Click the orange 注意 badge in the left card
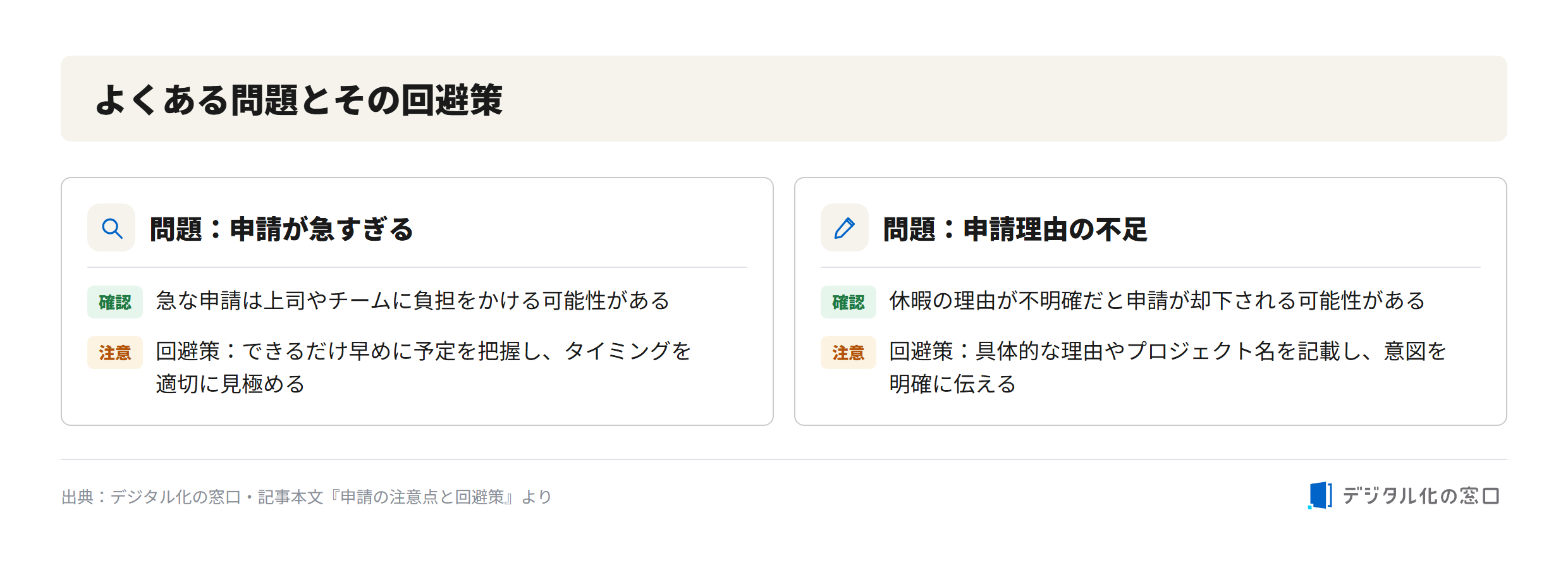 [x=115, y=353]
